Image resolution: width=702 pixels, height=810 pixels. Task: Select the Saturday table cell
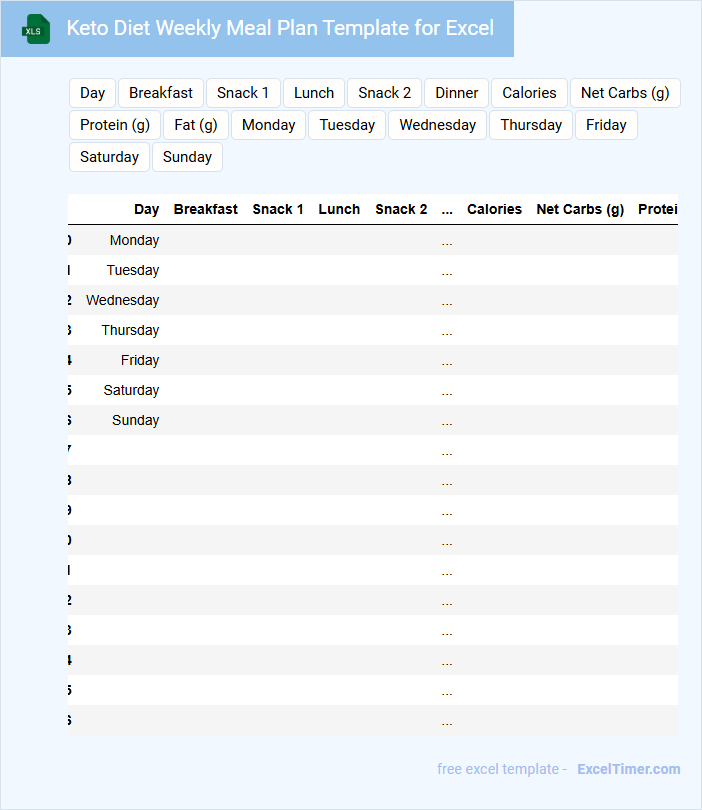tap(131, 390)
